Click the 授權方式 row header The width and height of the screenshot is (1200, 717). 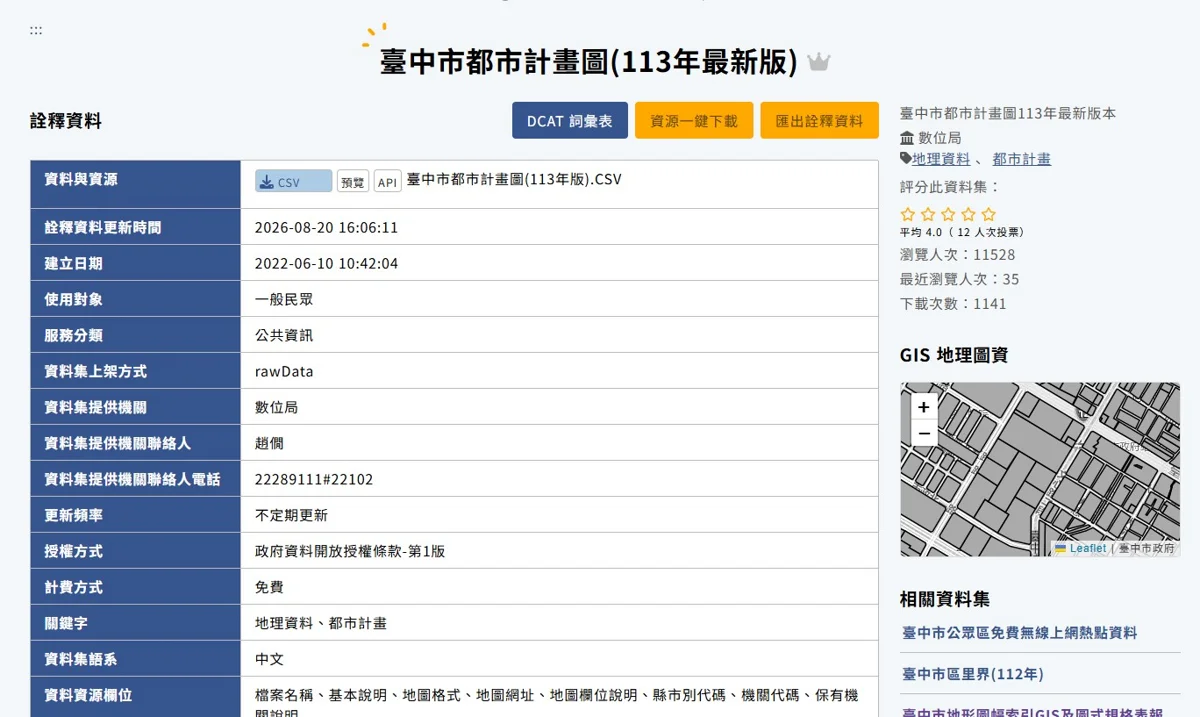(x=135, y=551)
